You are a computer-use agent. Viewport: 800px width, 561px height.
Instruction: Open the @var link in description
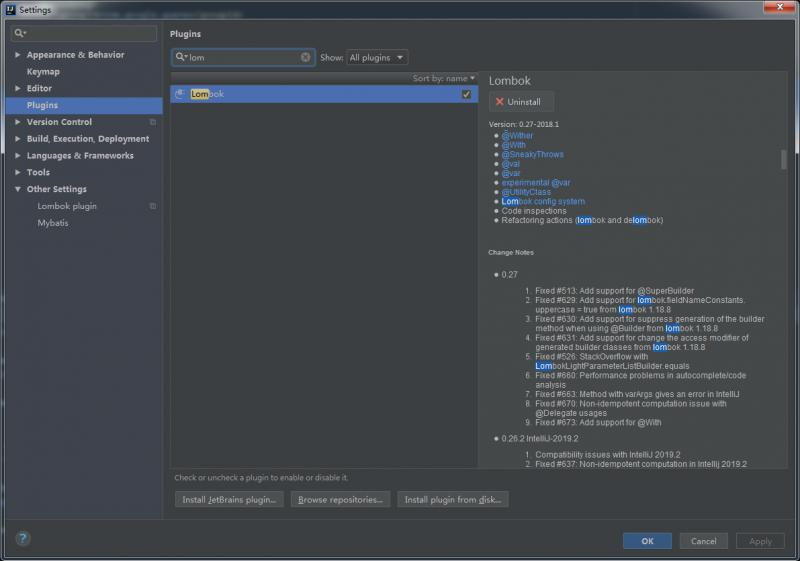[511, 173]
